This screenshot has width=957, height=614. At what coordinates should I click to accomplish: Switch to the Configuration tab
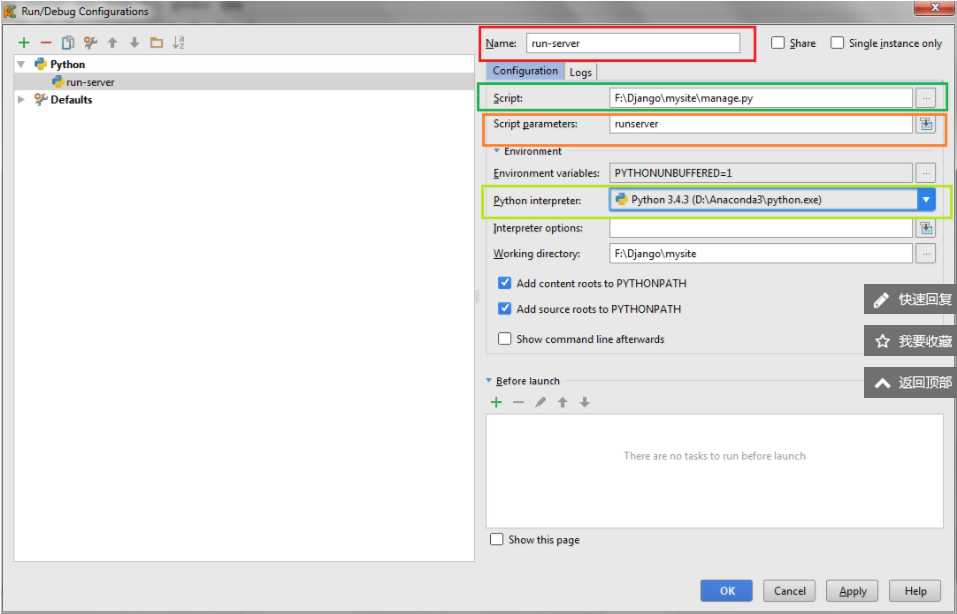tap(525, 71)
